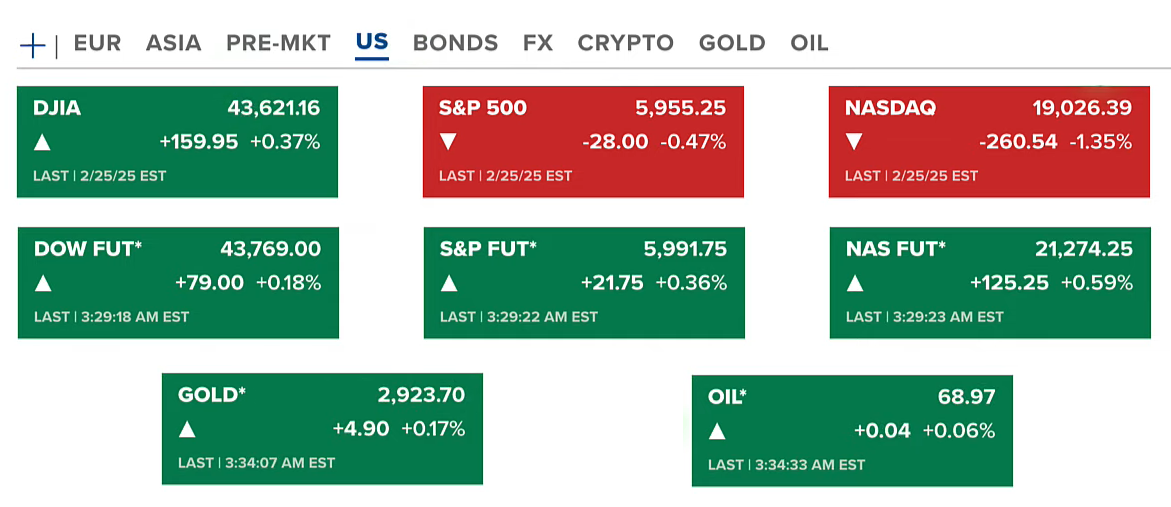Open the NASDAQ index name link
This screenshot has width=1171, height=507.
tap(888, 108)
